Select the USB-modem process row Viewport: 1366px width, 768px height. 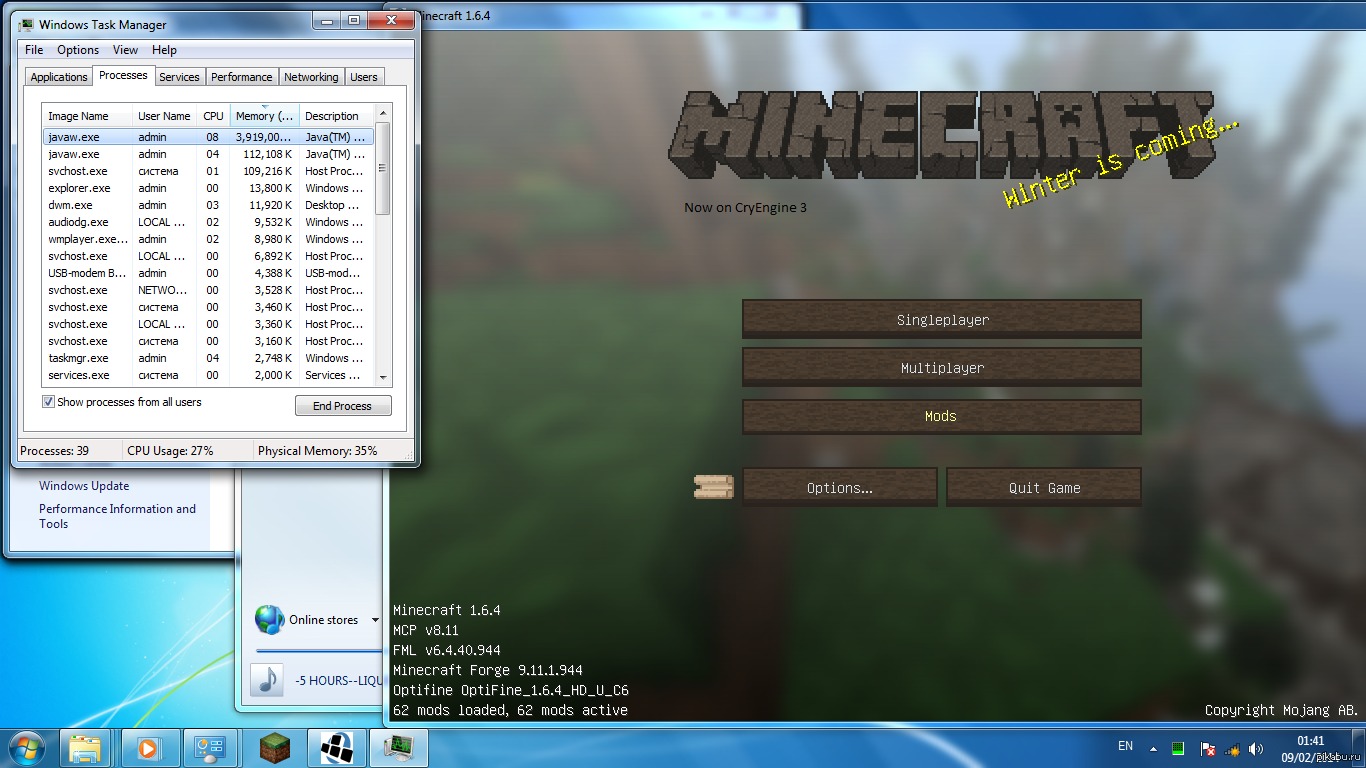[208, 273]
